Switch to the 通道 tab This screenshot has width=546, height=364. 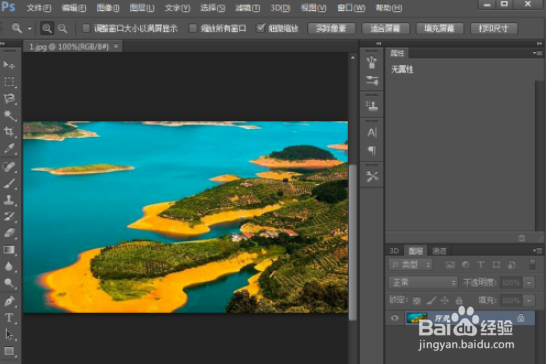click(439, 251)
